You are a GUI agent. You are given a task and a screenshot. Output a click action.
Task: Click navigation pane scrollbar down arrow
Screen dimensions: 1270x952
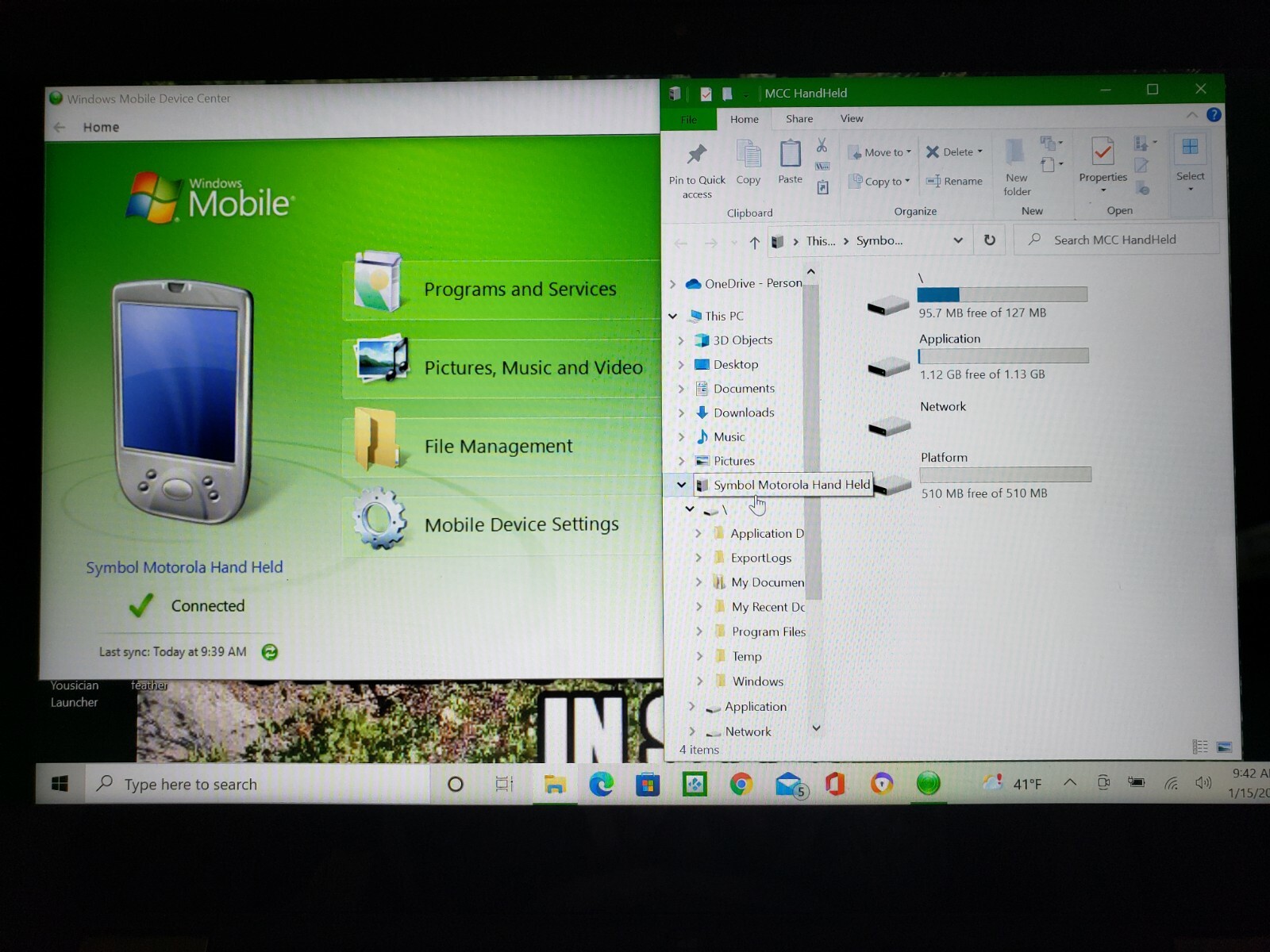click(x=816, y=727)
